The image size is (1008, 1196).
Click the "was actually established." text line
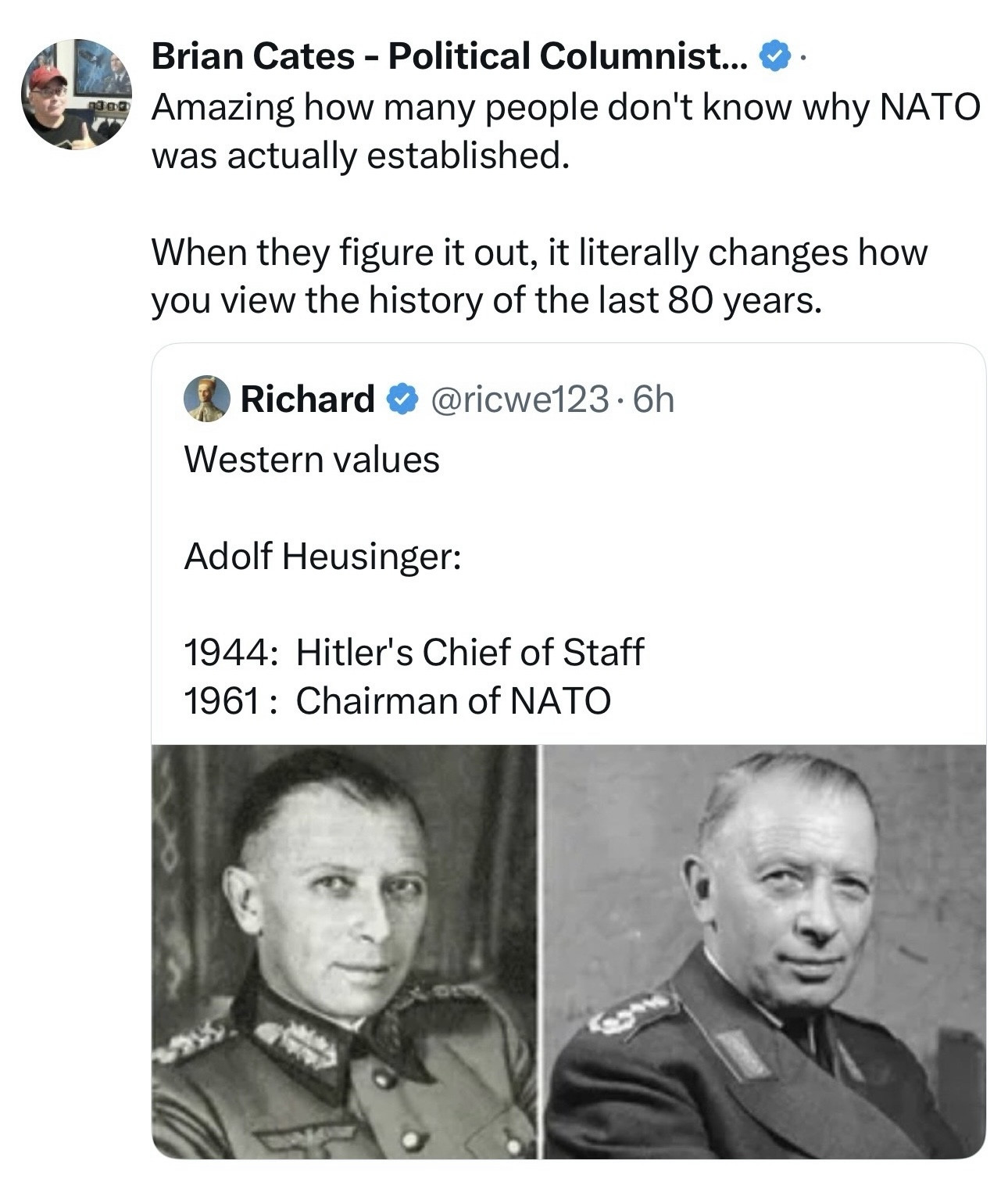click(x=356, y=156)
